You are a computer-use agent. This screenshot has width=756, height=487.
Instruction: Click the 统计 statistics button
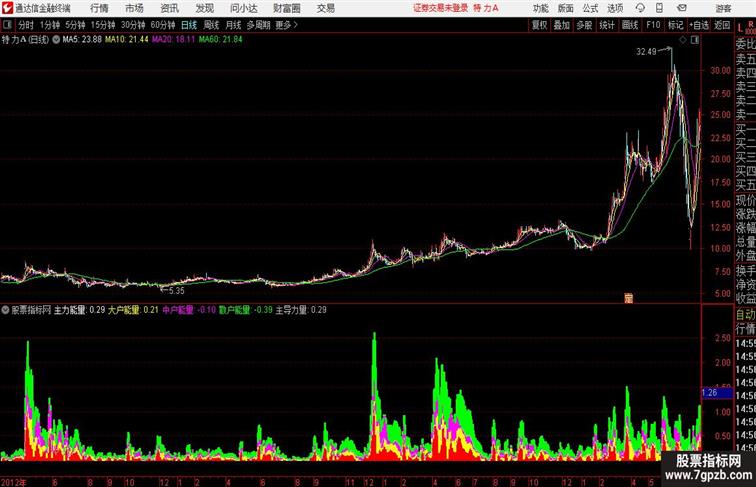(x=607, y=25)
